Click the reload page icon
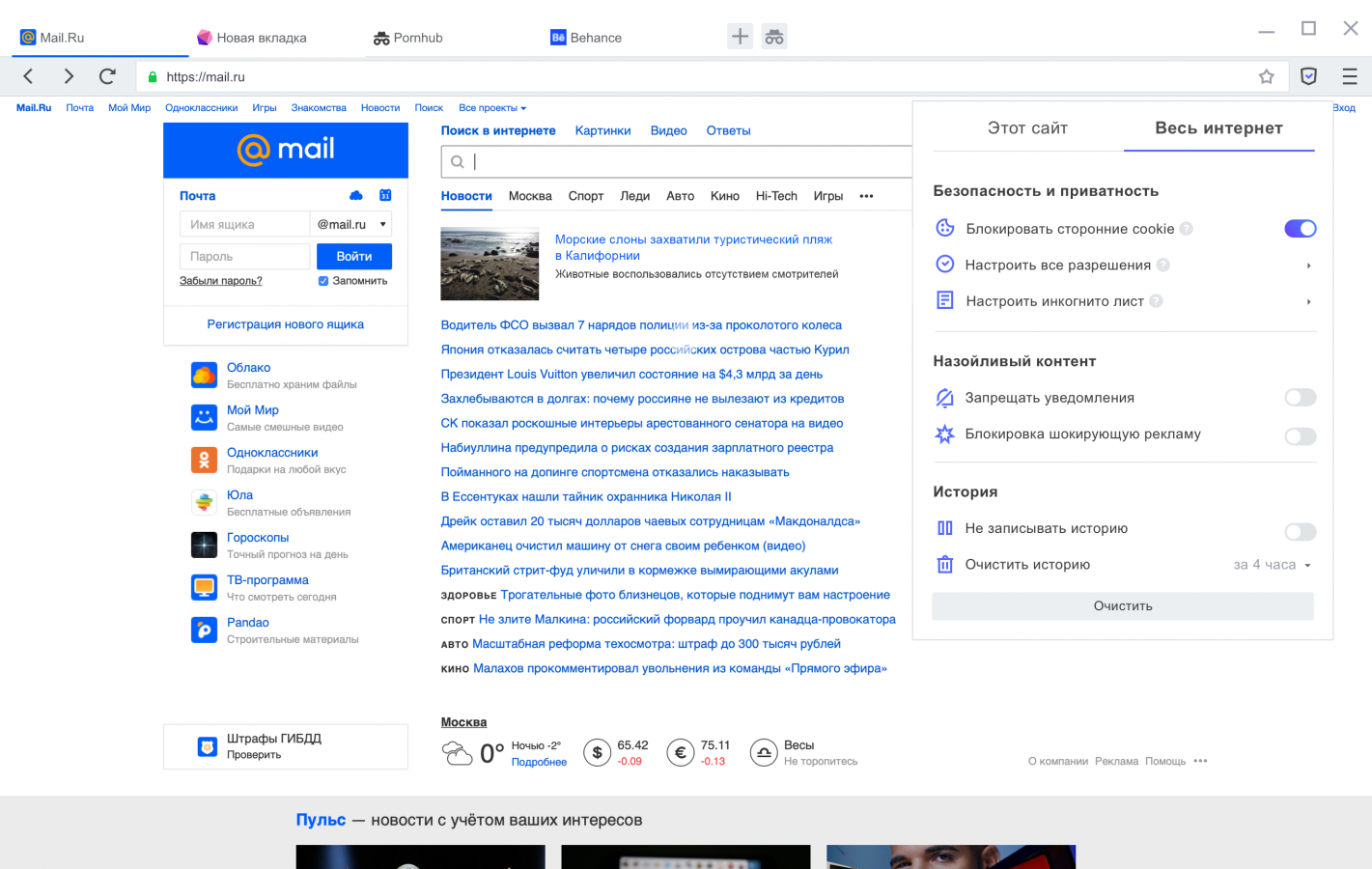Image resolution: width=1372 pixels, height=869 pixels. [107, 76]
